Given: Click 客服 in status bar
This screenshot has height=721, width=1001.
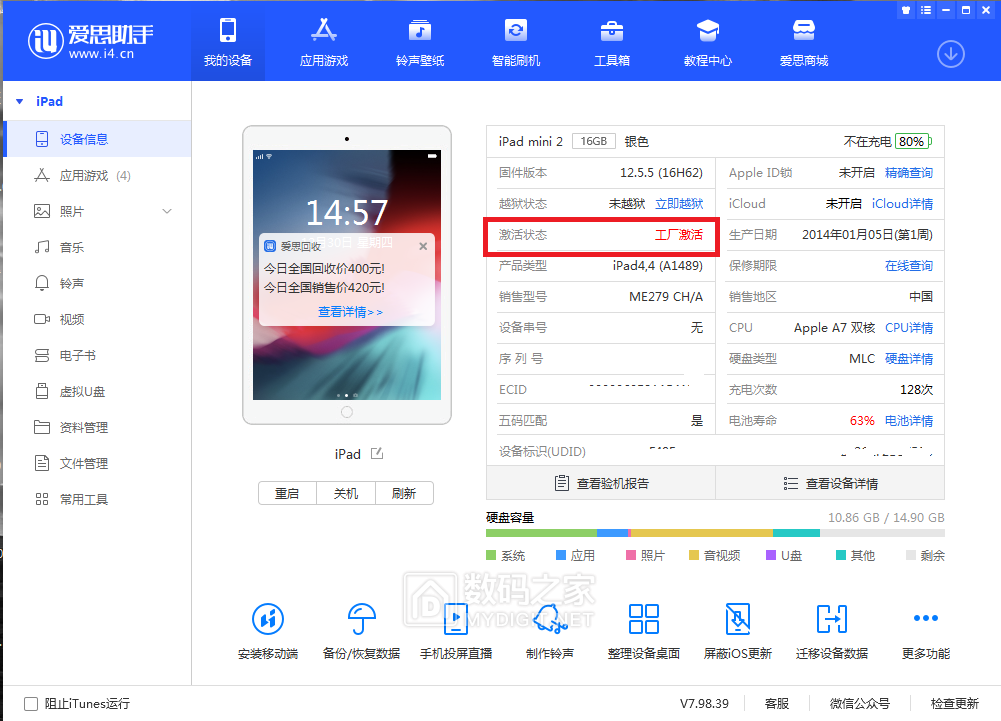Looking at the screenshot, I should 776,703.
